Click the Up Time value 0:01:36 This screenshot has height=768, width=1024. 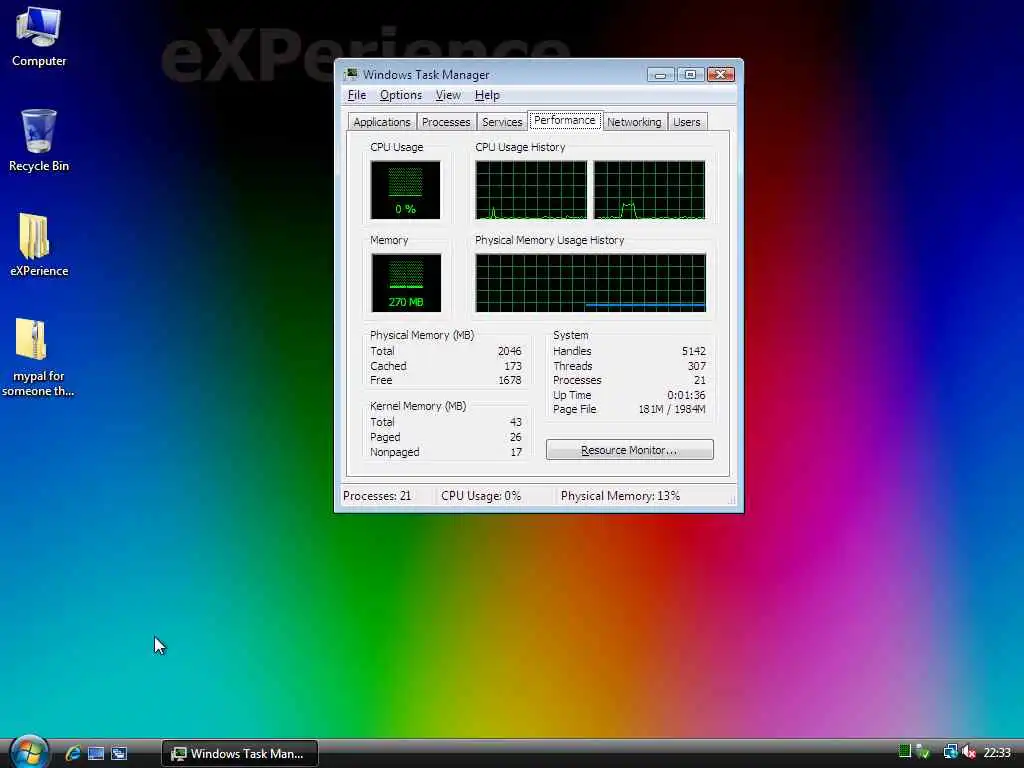click(686, 395)
